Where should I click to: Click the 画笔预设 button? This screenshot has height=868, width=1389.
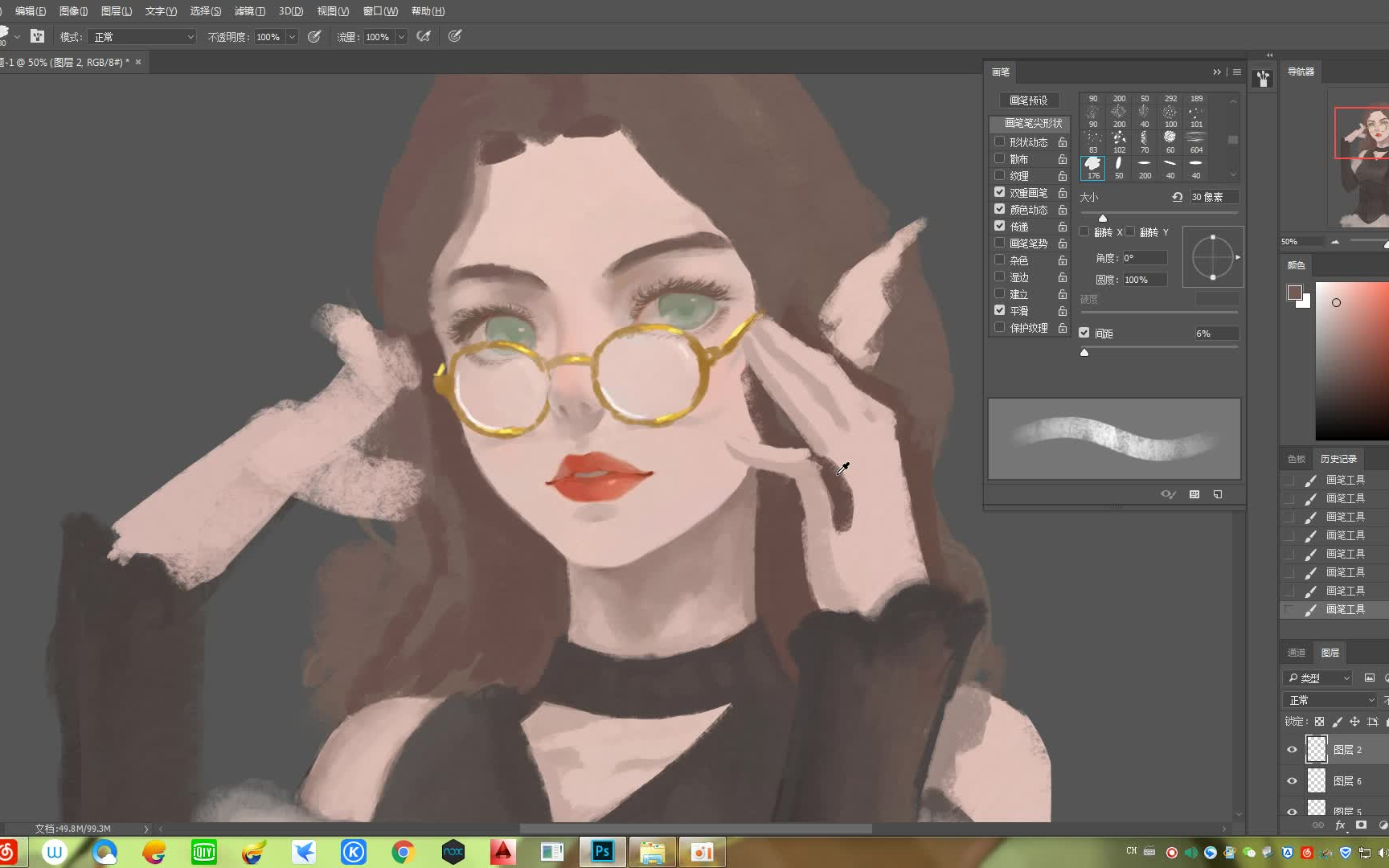point(1029,100)
